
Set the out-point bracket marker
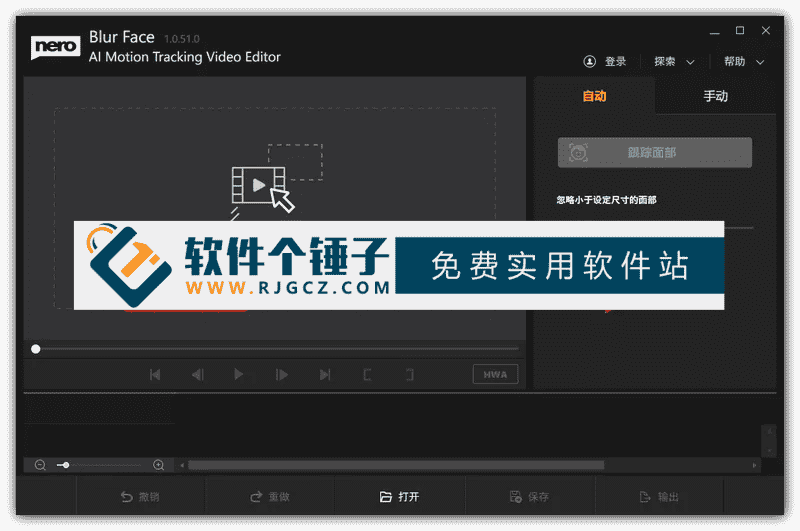click(410, 375)
